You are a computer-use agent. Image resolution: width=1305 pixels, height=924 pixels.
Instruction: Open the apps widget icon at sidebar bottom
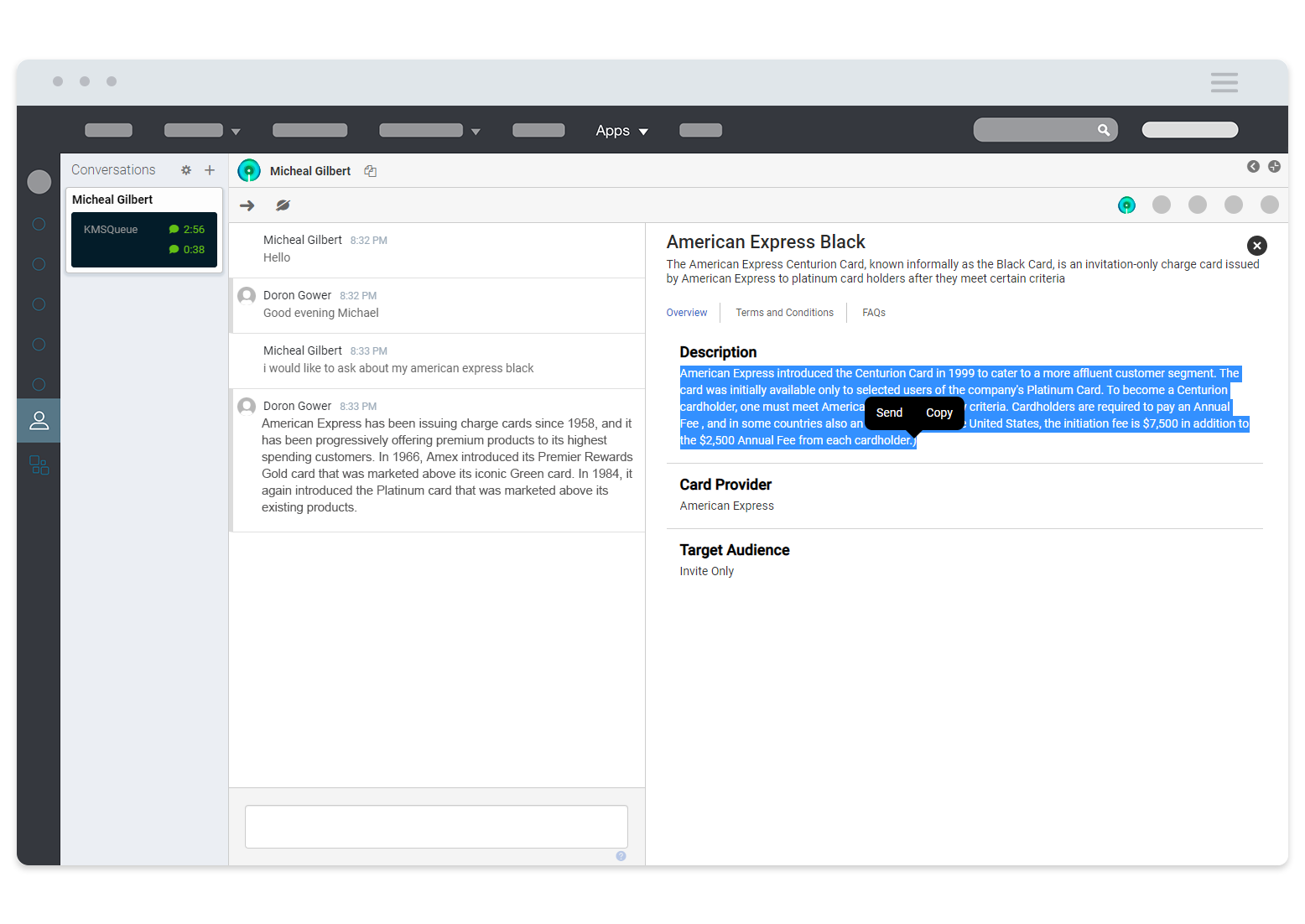[x=39, y=465]
